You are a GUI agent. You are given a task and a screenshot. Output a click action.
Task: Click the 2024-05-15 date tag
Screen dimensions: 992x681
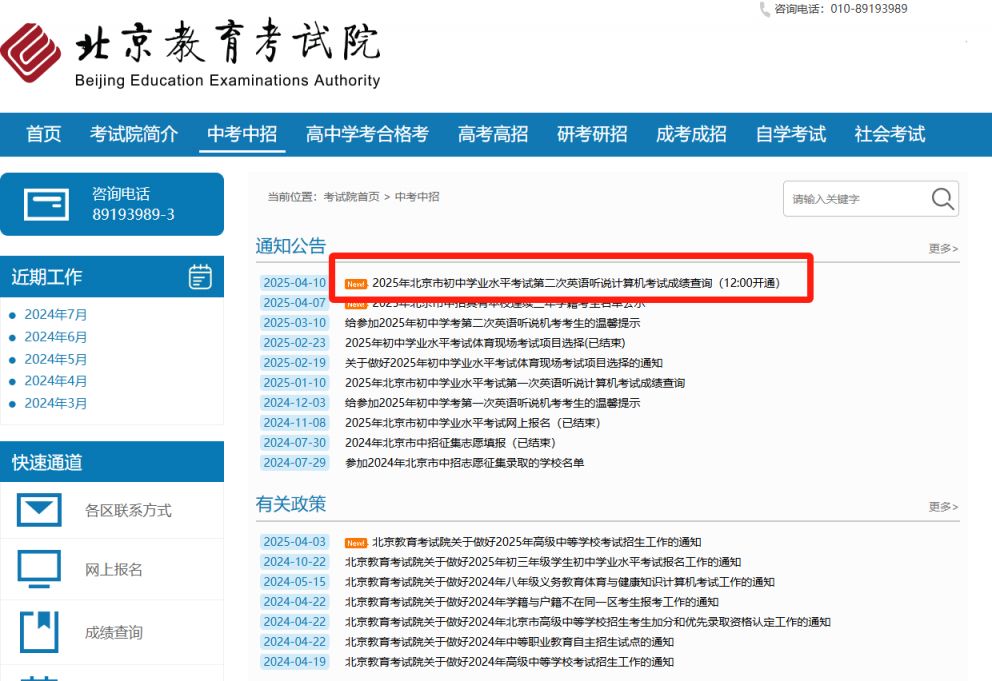pyautogui.click(x=295, y=582)
